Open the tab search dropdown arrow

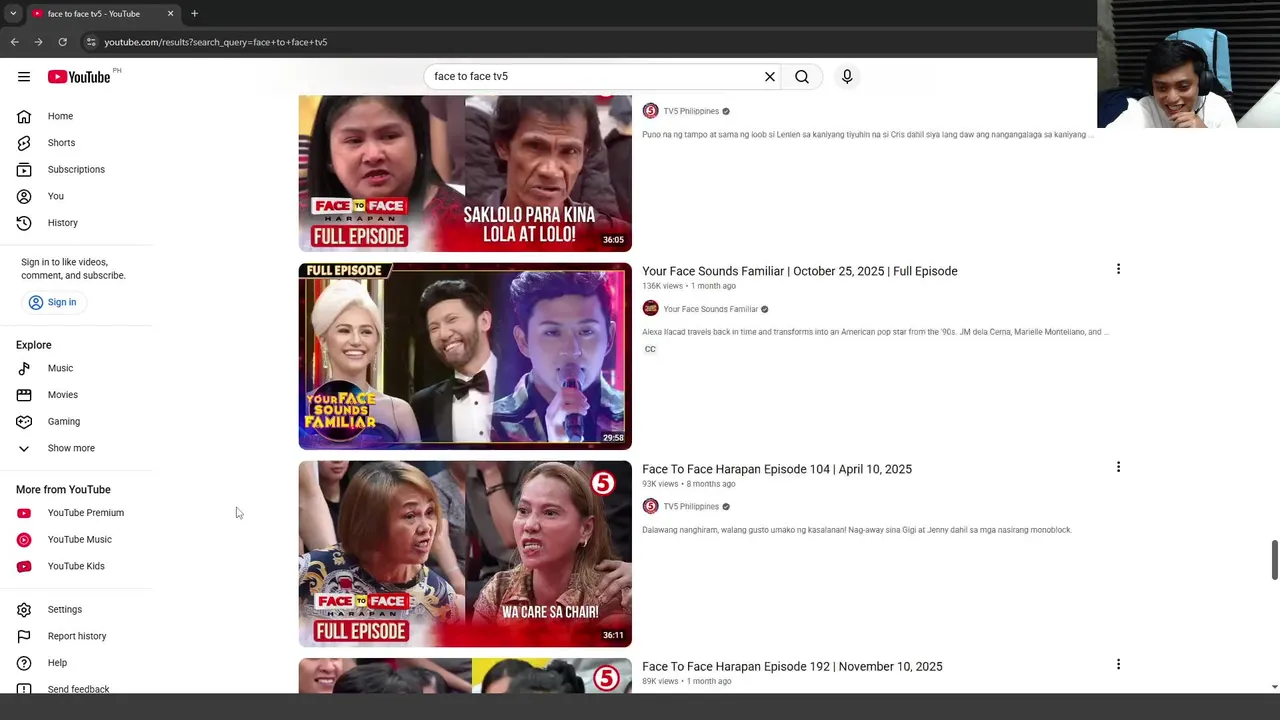tap(13, 14)
